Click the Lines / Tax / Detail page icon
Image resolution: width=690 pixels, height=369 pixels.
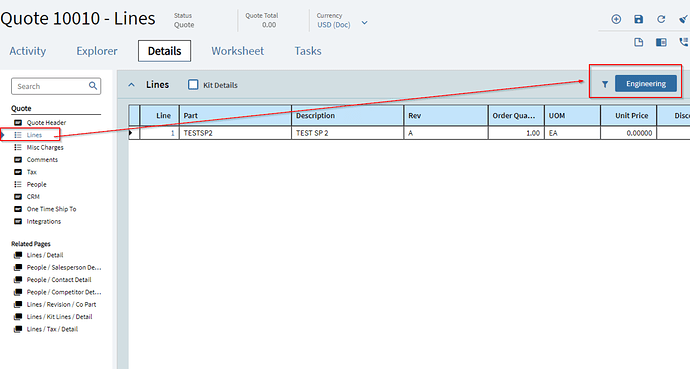point(18,329)
